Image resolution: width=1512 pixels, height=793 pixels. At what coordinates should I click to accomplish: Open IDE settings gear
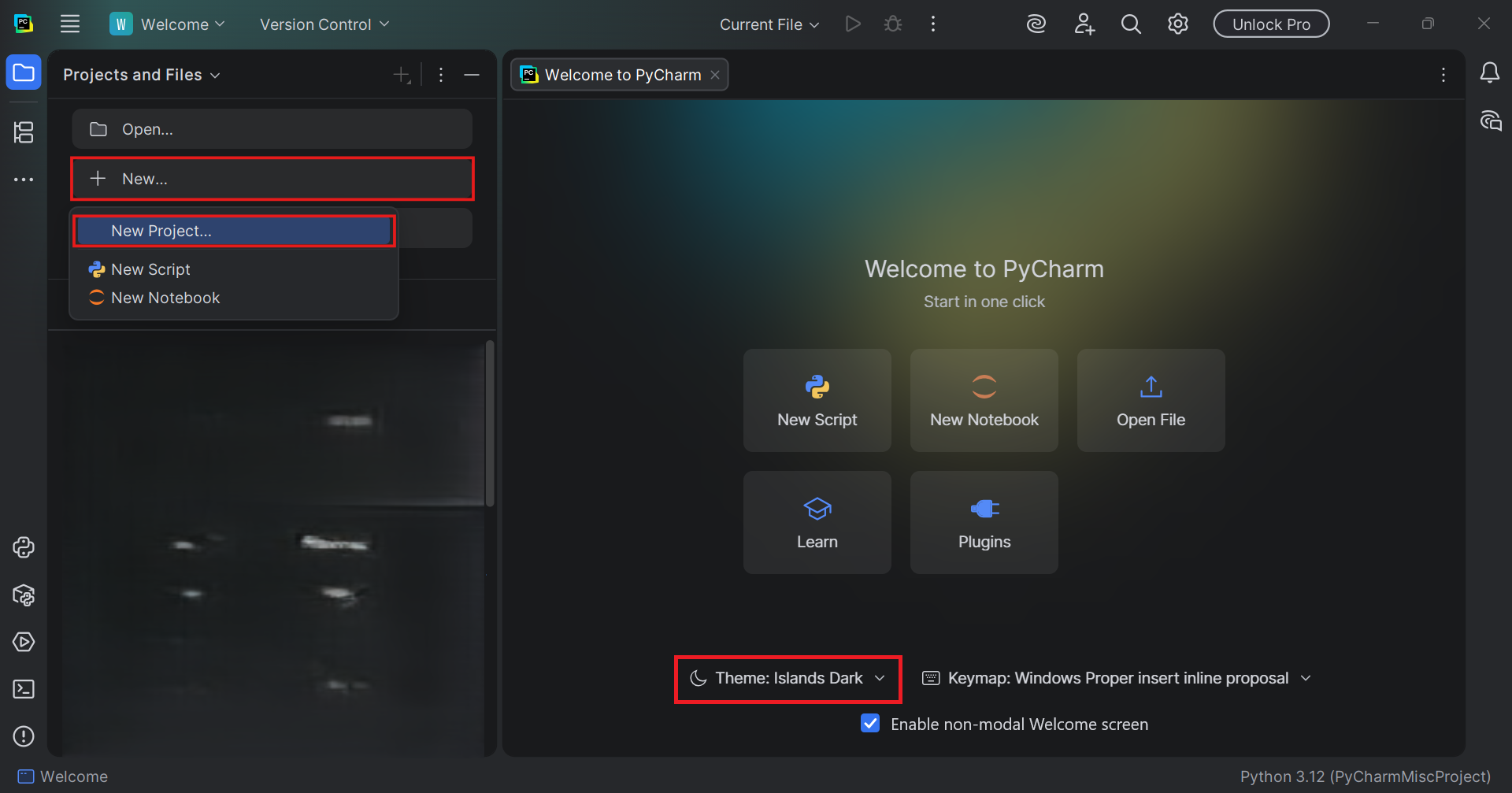[x=1178, y=24]
